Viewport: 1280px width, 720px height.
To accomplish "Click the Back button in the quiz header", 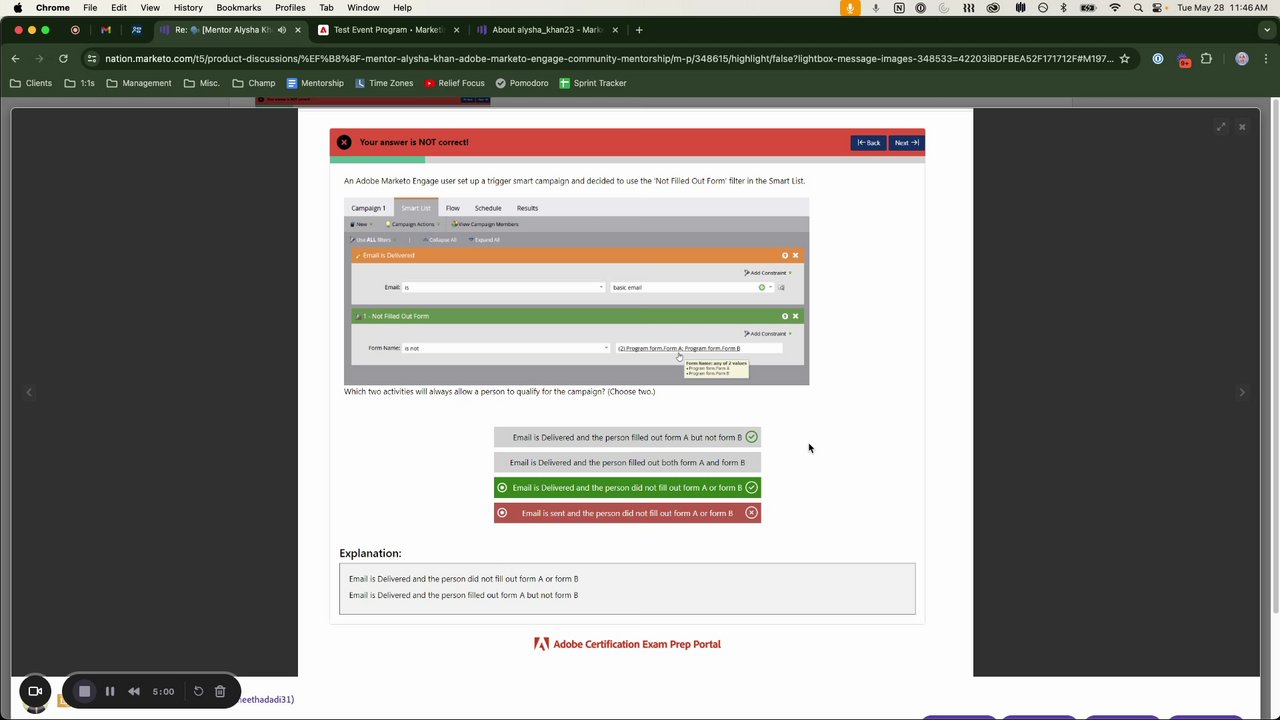I will click(x=868, y=142).
